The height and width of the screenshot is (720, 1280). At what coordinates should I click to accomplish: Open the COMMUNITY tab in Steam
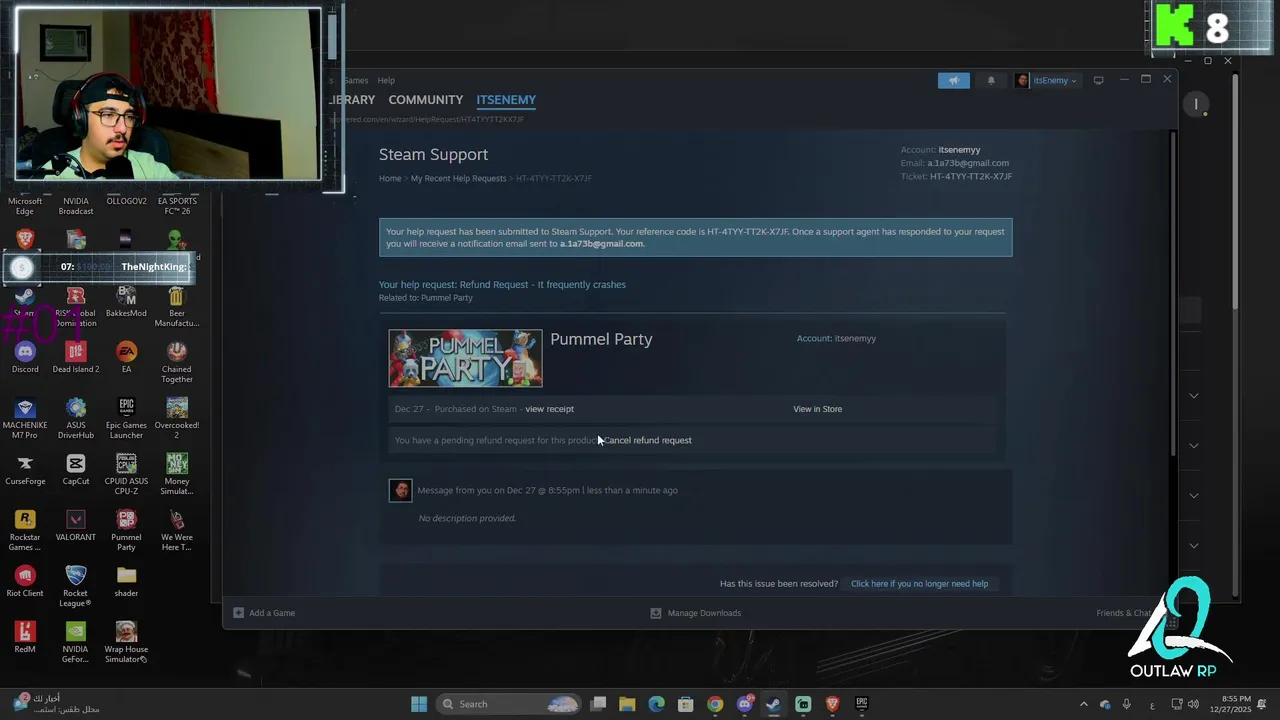click(426, 100)
